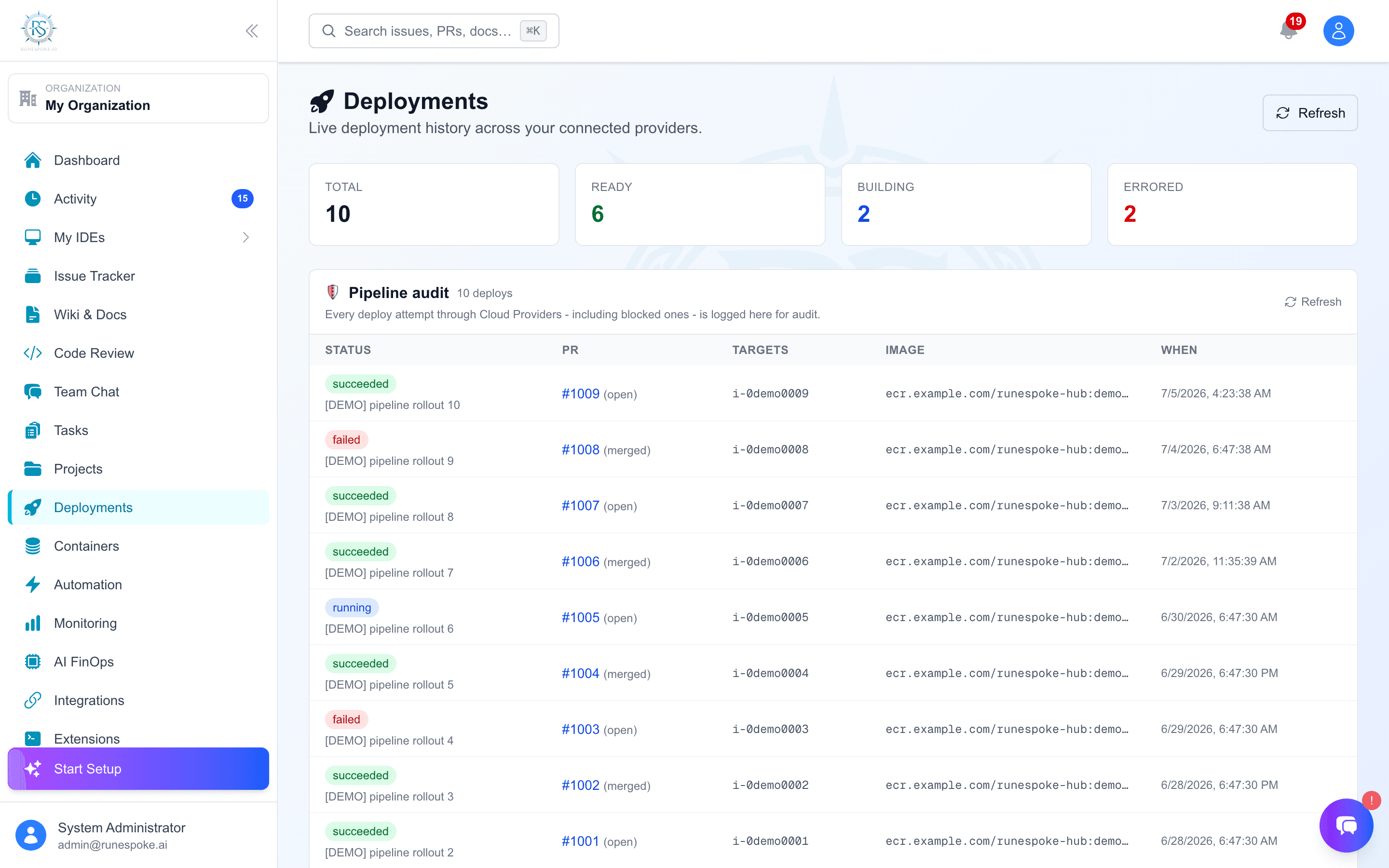Click target i-0demo0002 cell
The height and width of the screenshot is (868, 1389).
(x=770, y=785)
